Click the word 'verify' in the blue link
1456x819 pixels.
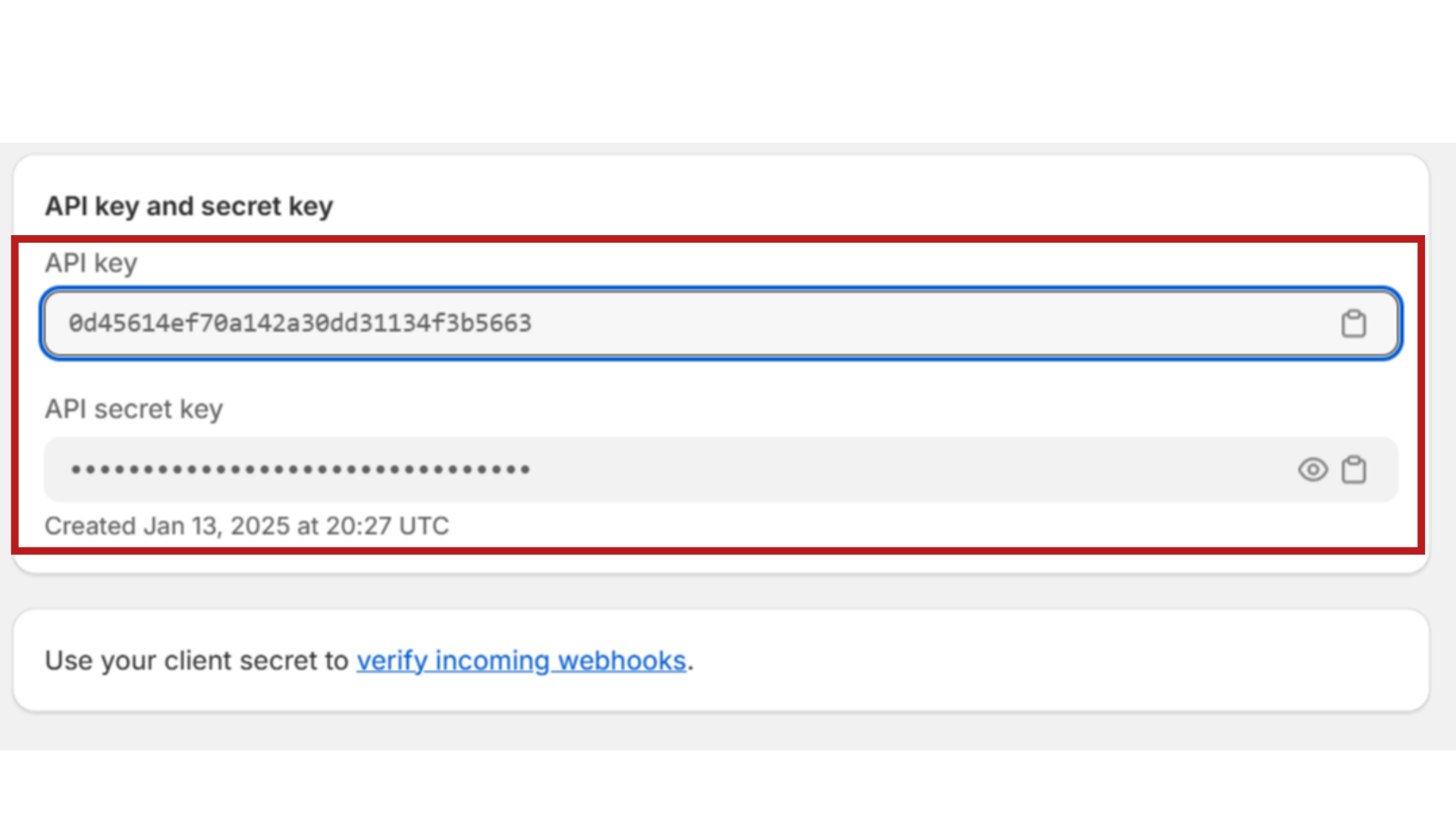coord(392,661)
